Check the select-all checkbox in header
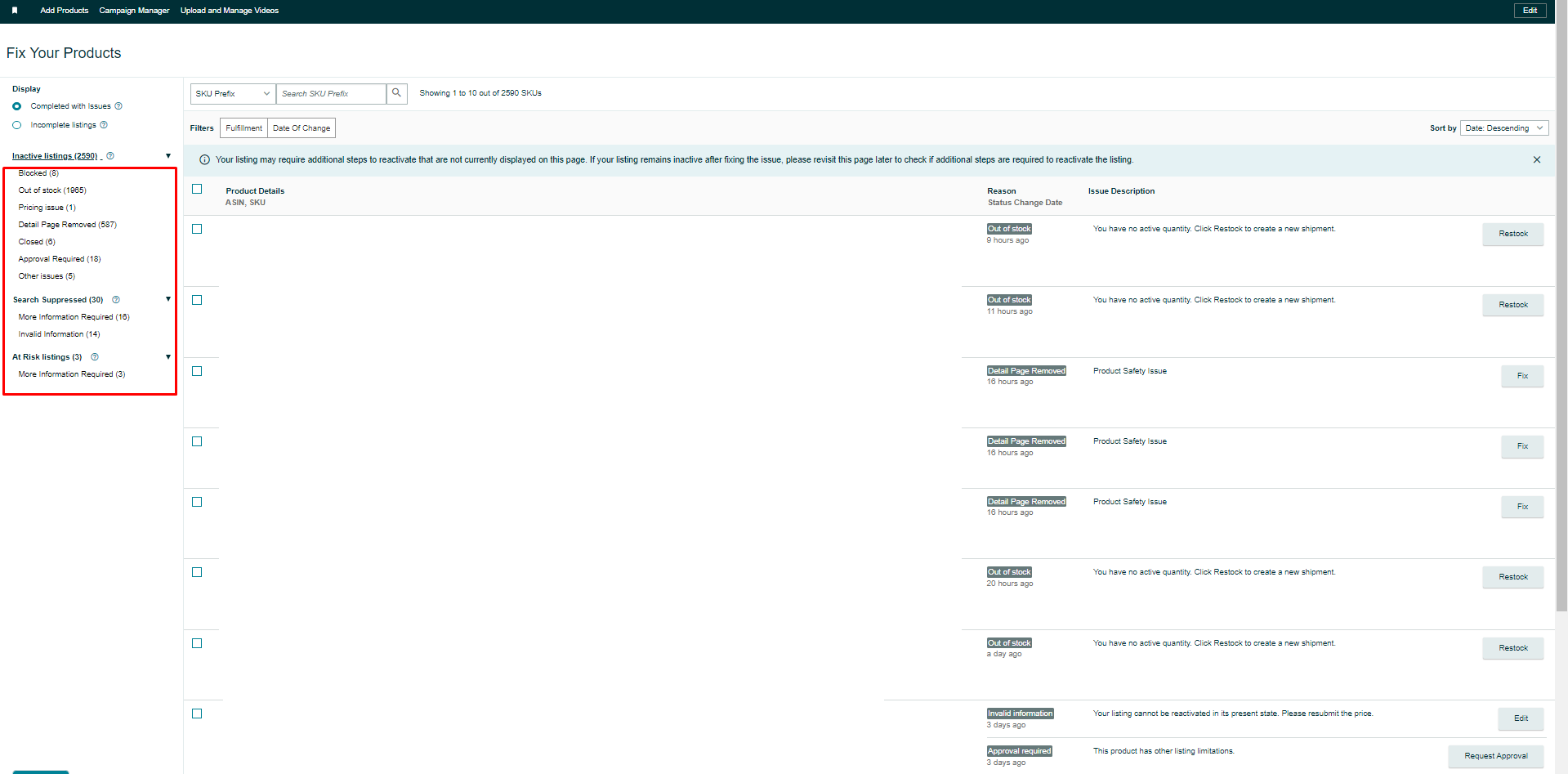 pyautogui.click(x=197, y=189)
